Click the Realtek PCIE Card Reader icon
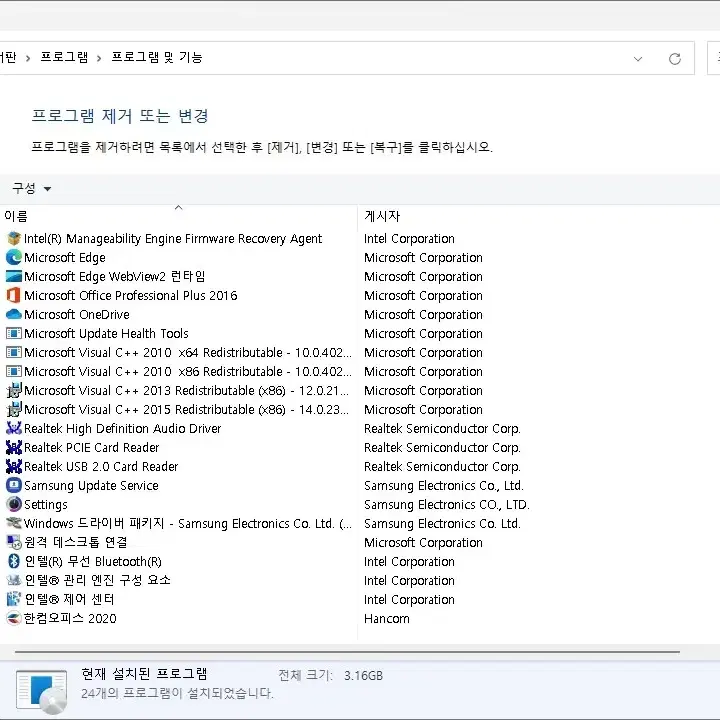The image size is (720, 720). 14,447
